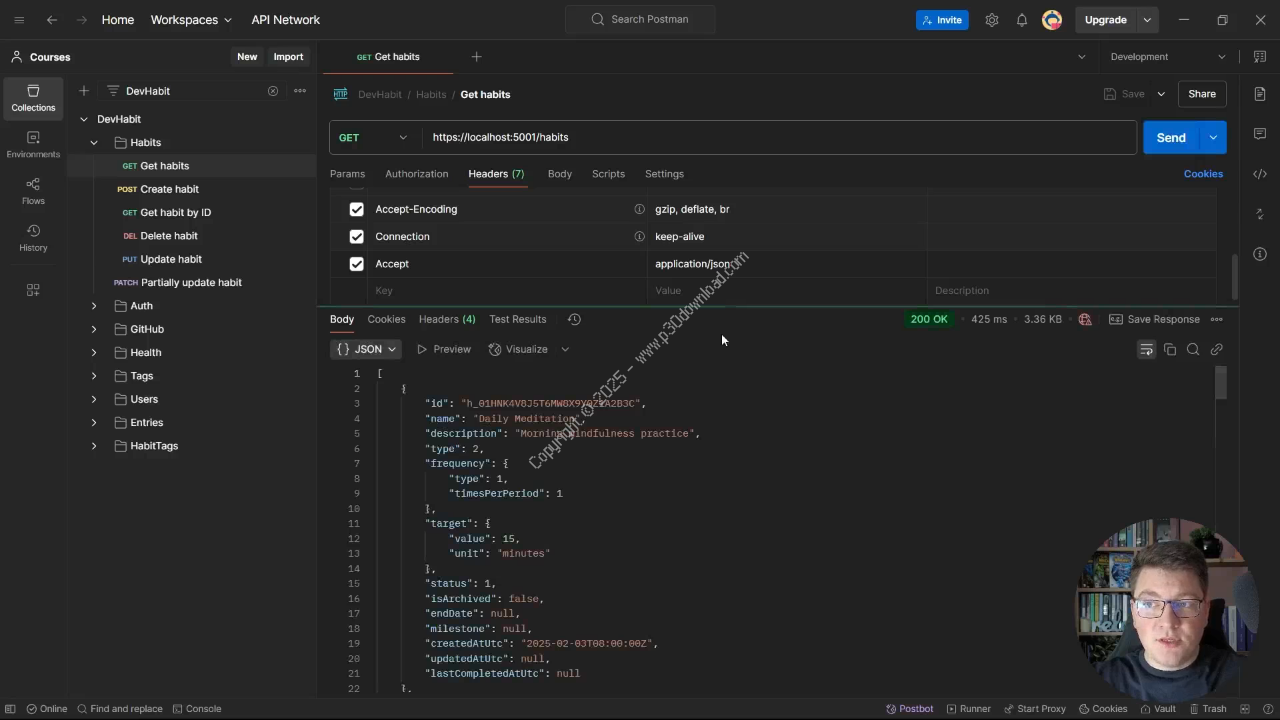Open the Environments sidebar panel
Image resolution: width=1280 pixels, height=720 pixels.
(x=33, y=145)
